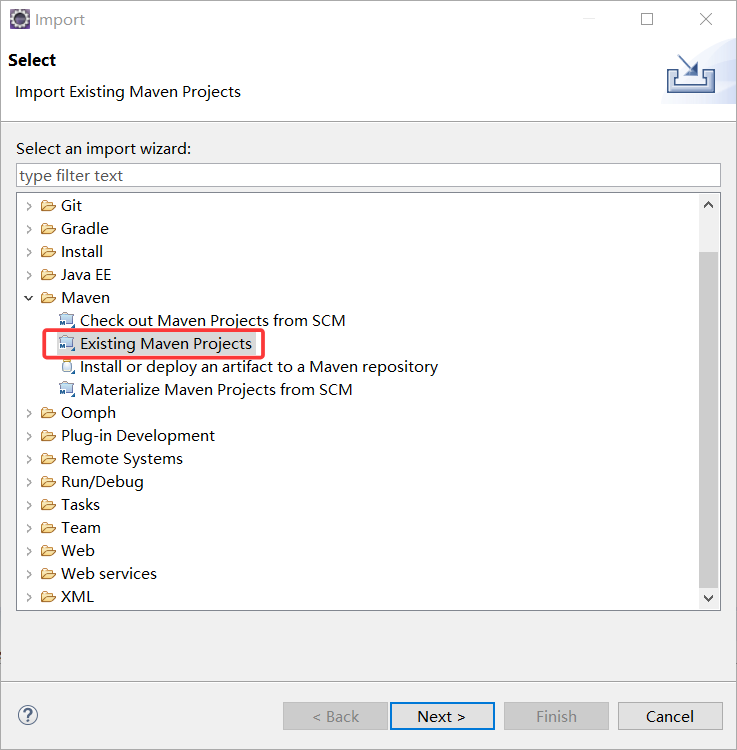The image size is (737, 750).
Task: Select the Run/Debug label
Action: click(102, 481)
